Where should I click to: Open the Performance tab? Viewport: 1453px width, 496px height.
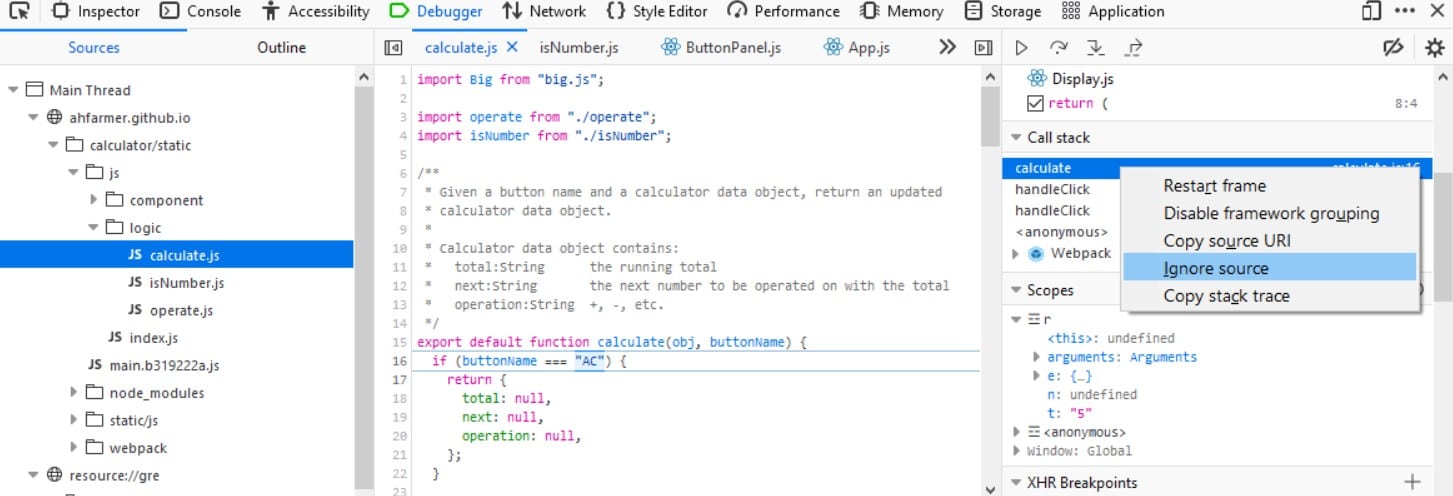tap(784, 12)
